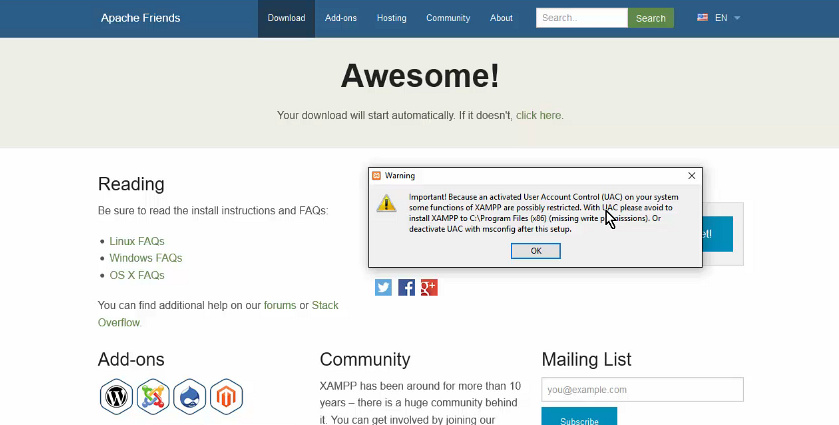Close the Warning dialog
Image resolution: width=839 pixels, height=425 pixels.
point(691,176)
